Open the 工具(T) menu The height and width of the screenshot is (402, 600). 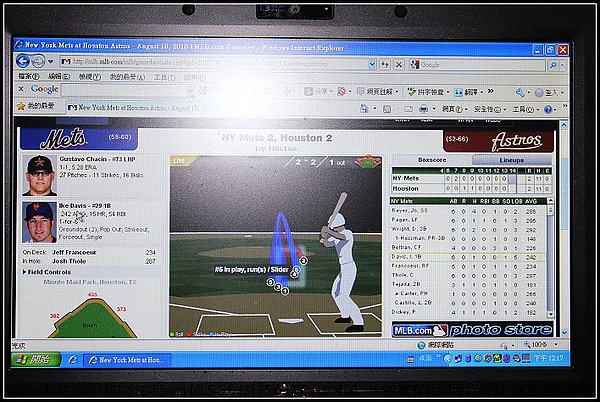(165, 77)
